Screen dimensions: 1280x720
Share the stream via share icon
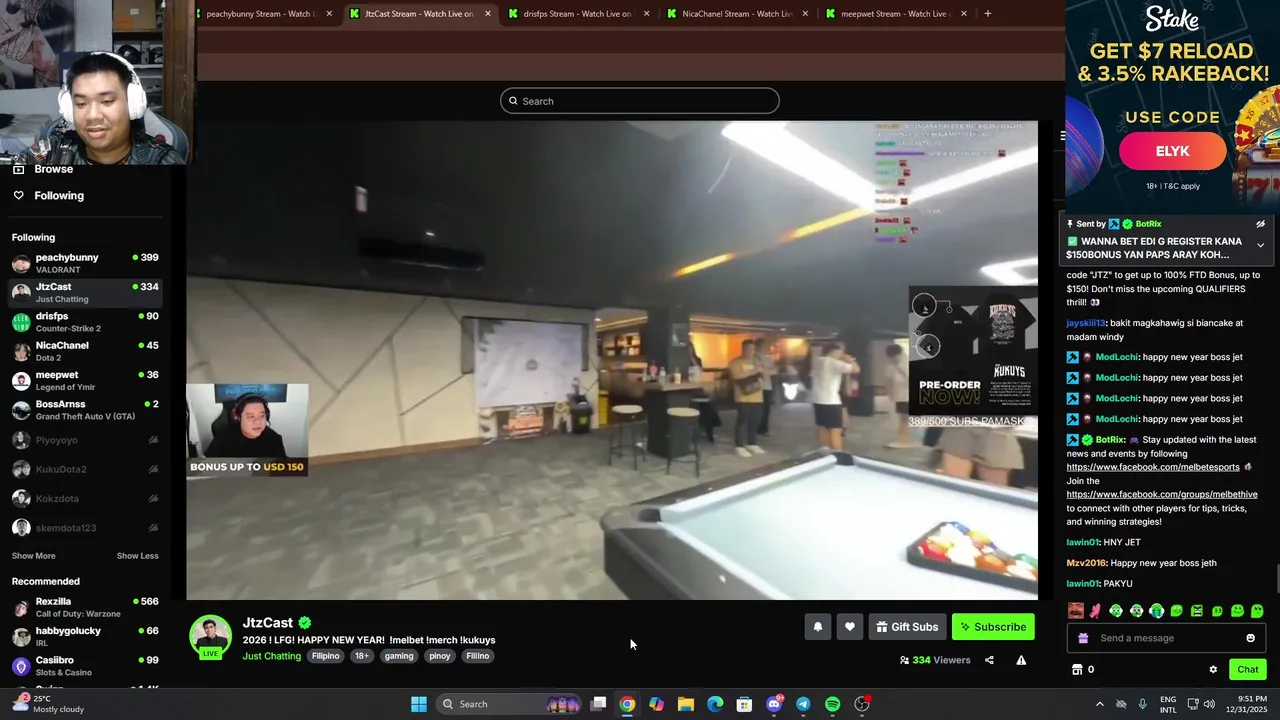click(x=989, y=660)
